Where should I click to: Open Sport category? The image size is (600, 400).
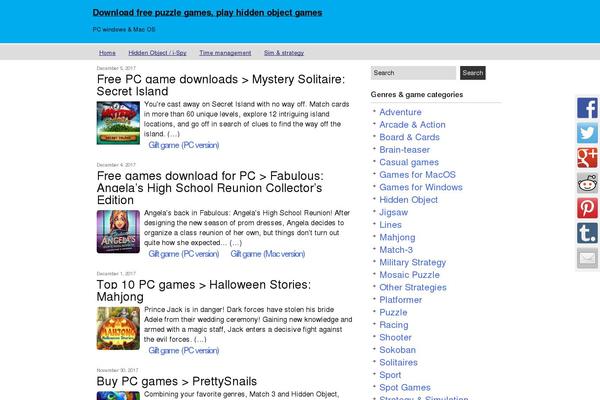390,375
